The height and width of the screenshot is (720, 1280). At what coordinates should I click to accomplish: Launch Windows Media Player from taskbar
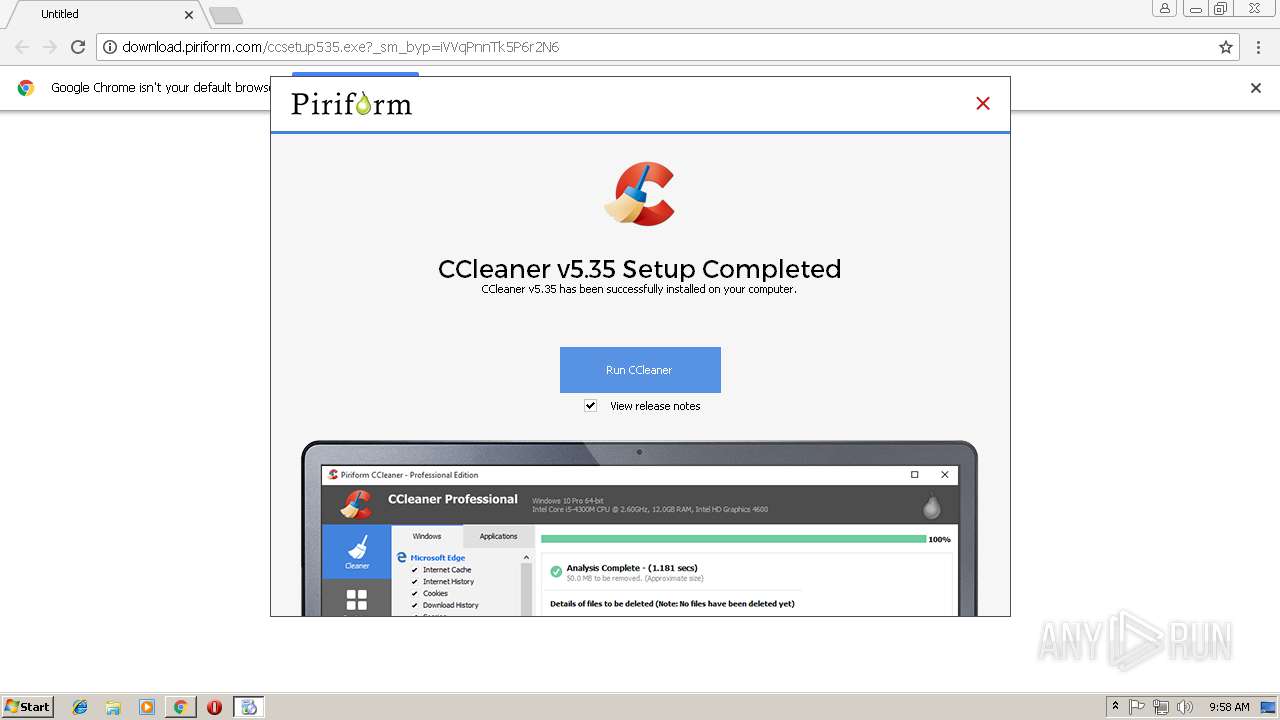[147, 707]
